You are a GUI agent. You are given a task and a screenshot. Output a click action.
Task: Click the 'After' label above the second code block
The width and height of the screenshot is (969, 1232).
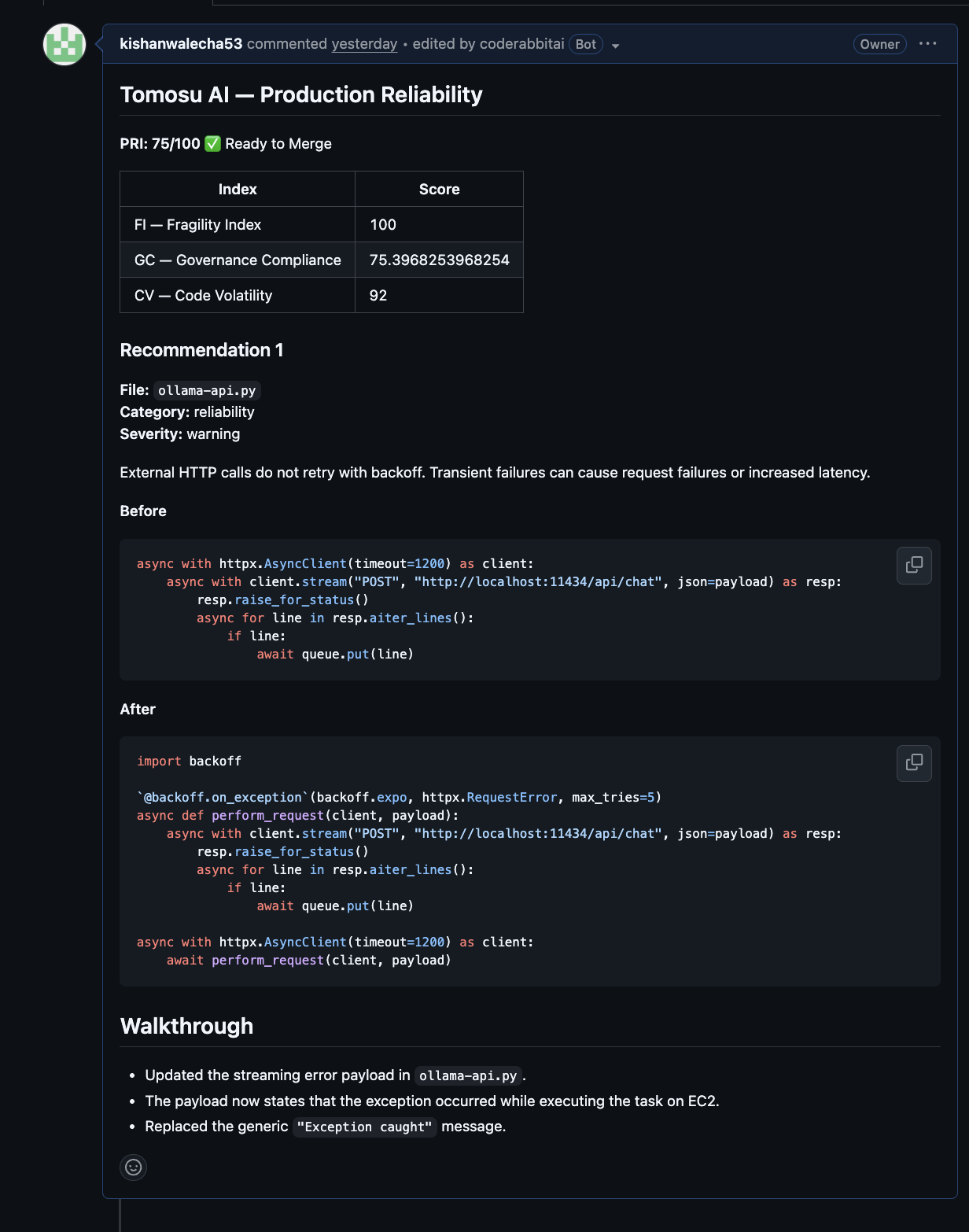(x=138, y=710)
